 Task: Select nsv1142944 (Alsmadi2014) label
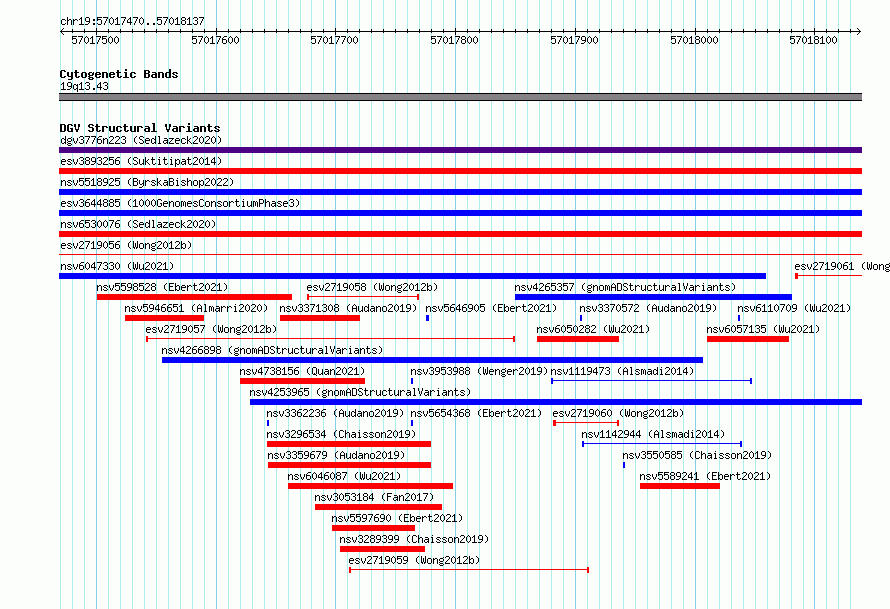(x=653, y=434)
